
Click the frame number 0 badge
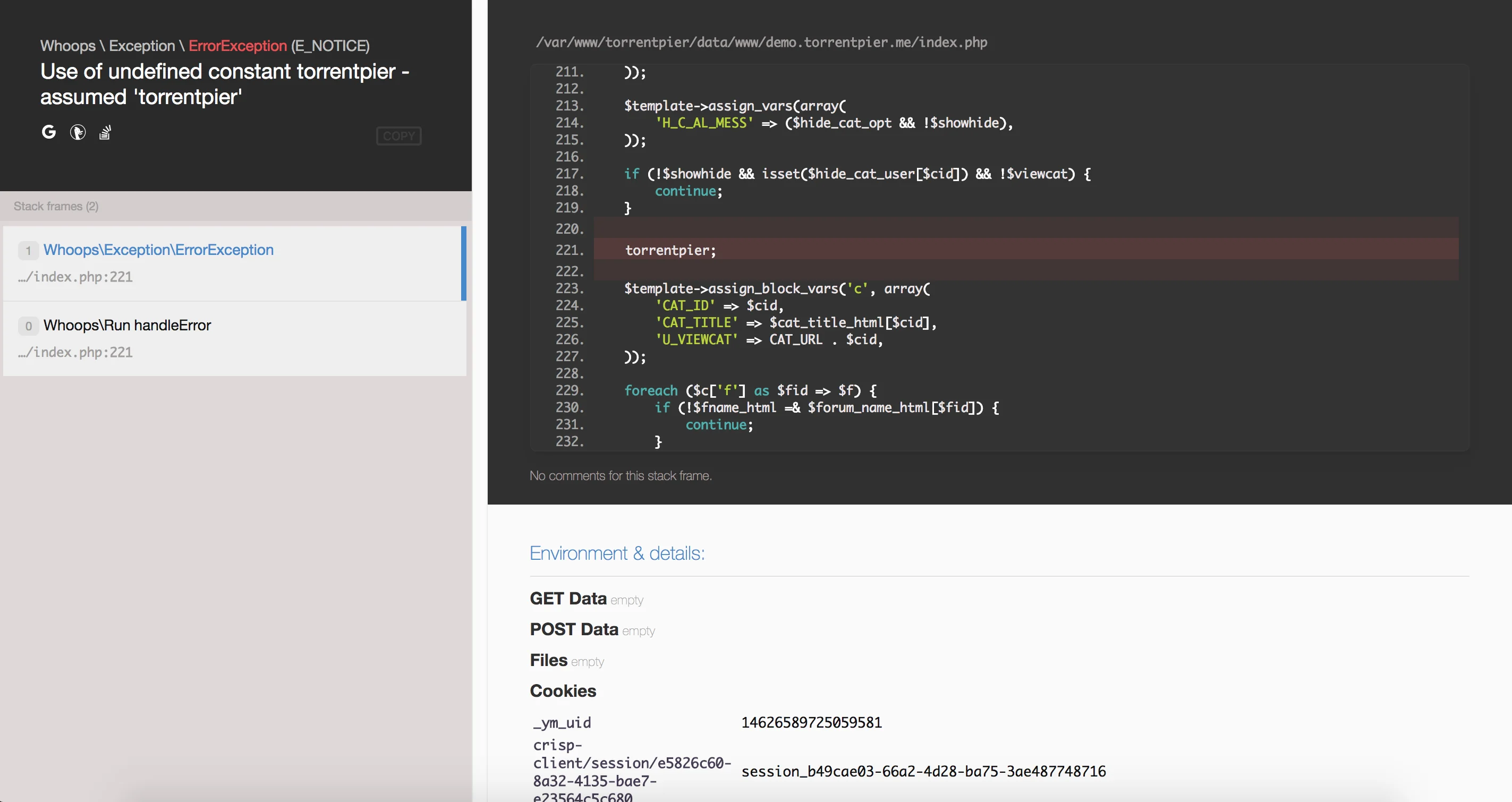point(28,326)
